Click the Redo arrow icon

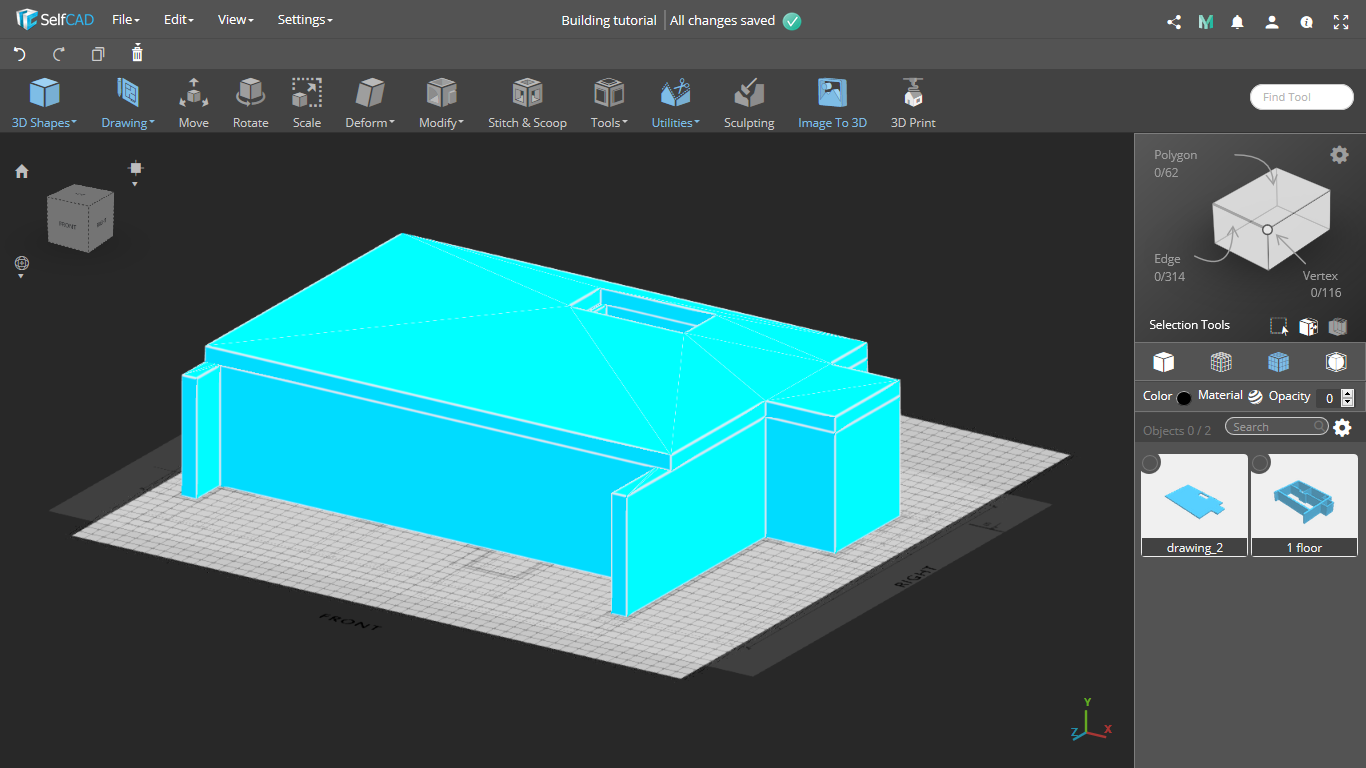pyautogui.click(x=59, y=54)
